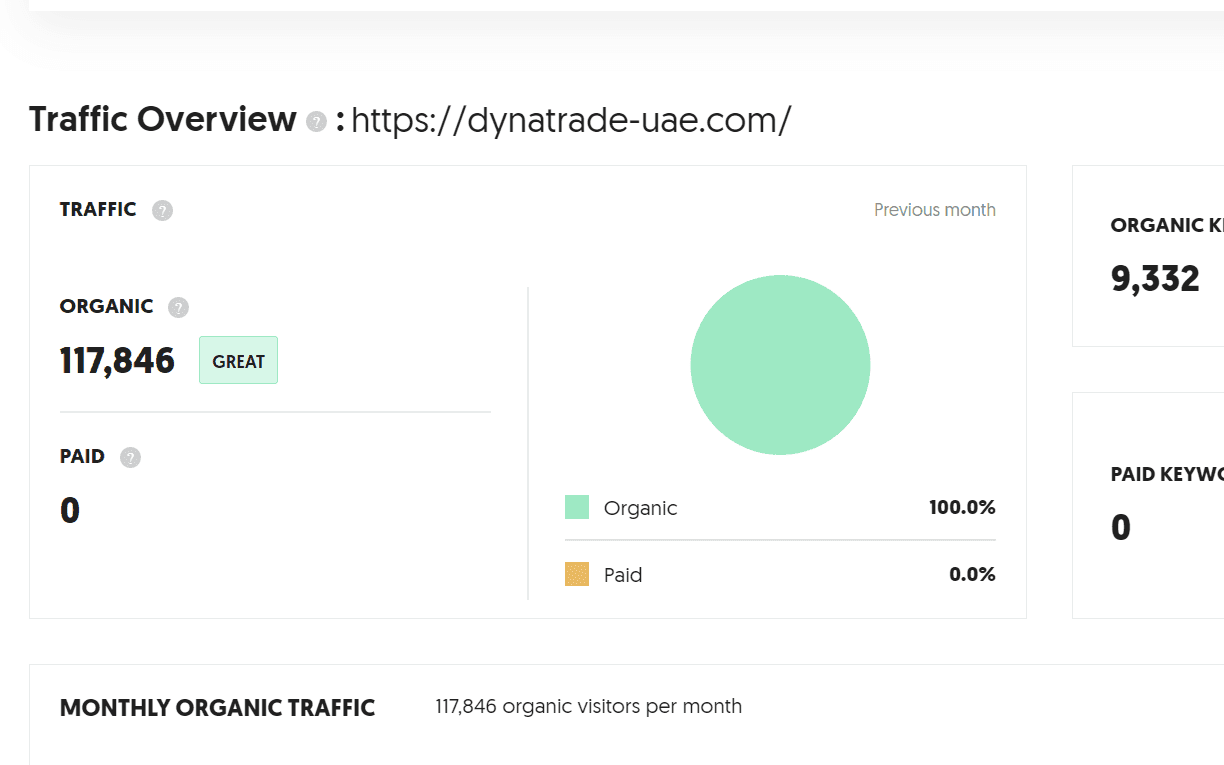The height and width of the screenshot is (765, 1224).
Task: Click the MONTHLY ORGANIC TRAFFIC heading
Action: [x=217, y=708]
